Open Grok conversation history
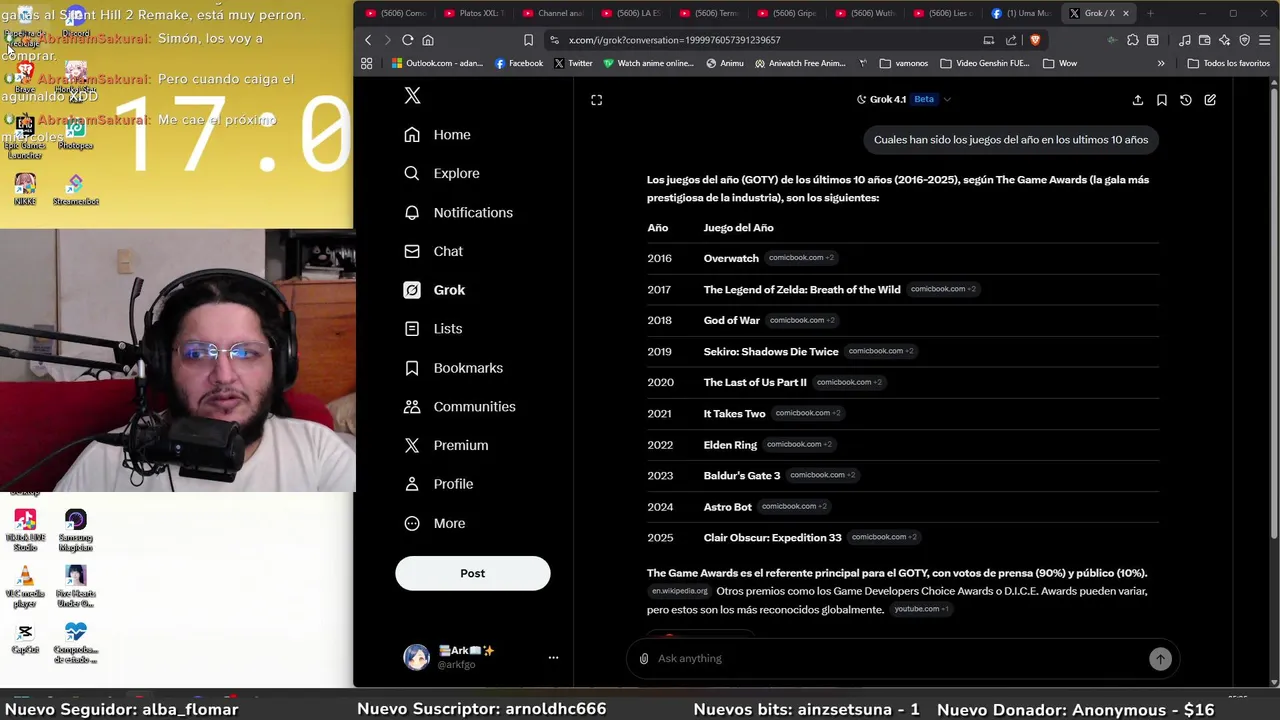This screenshot has width=1280, height=720. click(1186, 100)
